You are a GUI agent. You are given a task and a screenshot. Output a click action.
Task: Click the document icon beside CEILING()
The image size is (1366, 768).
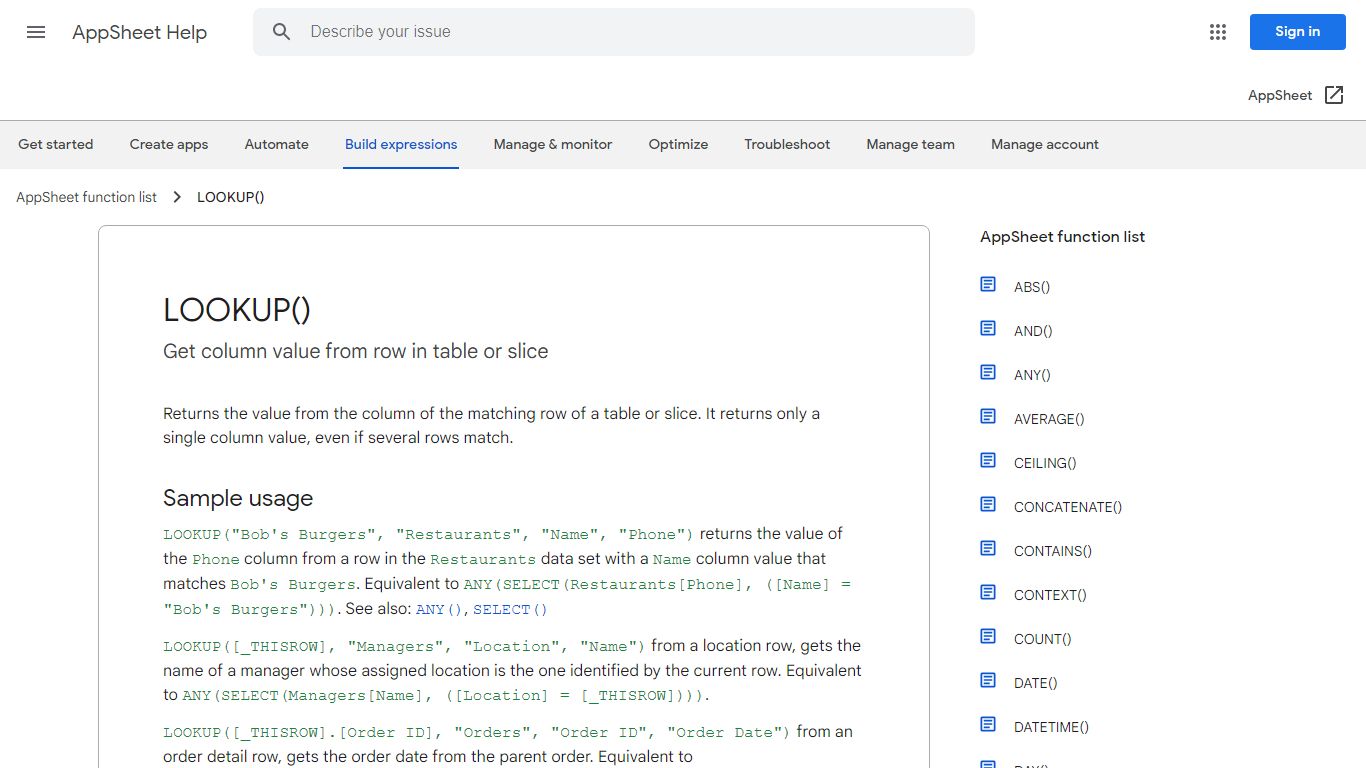[x=988, y=461]
